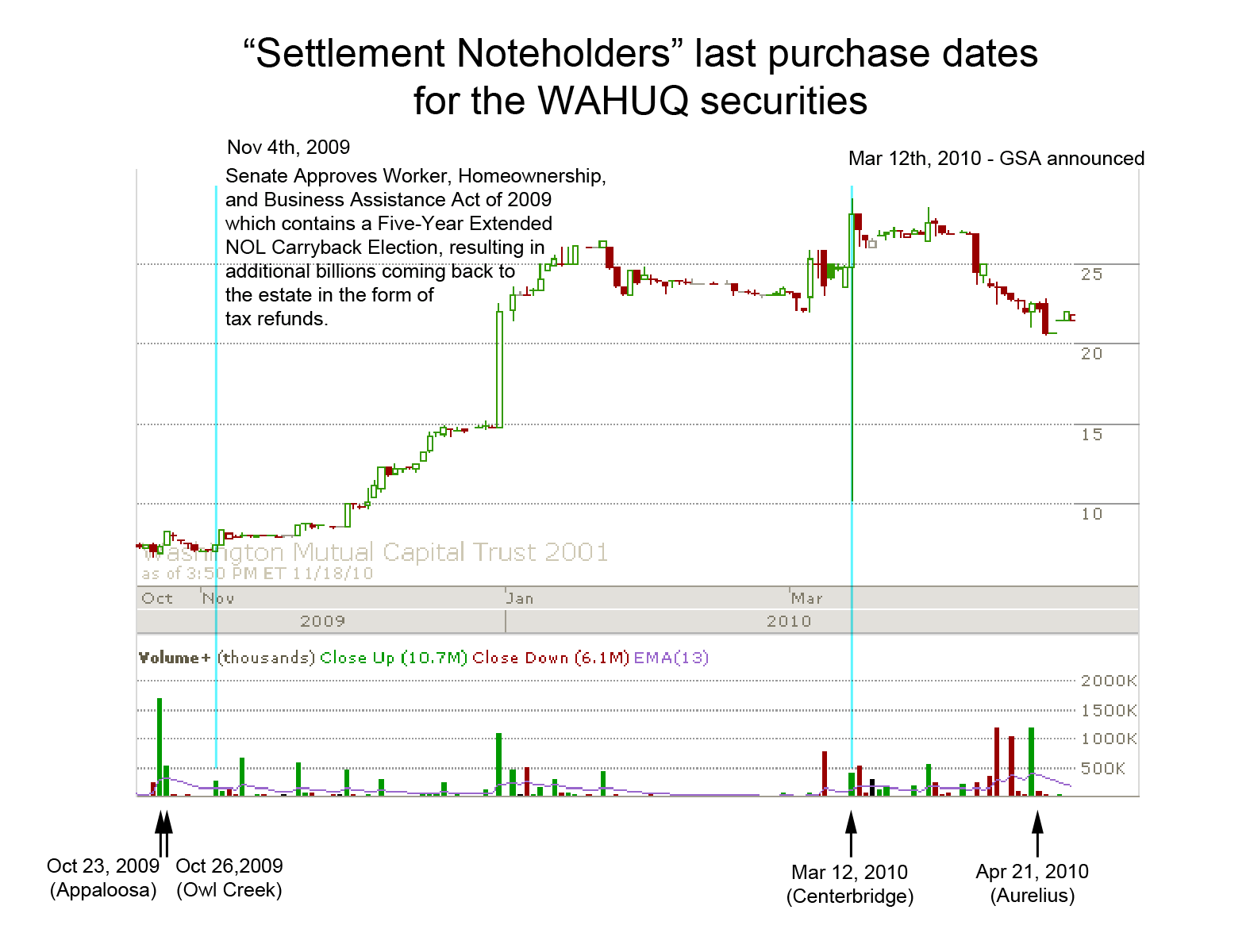This screenshot has width=1250, height=952.
Task: Click the "Close Up (10.7M)" legend entry
Action: point(394,658)
